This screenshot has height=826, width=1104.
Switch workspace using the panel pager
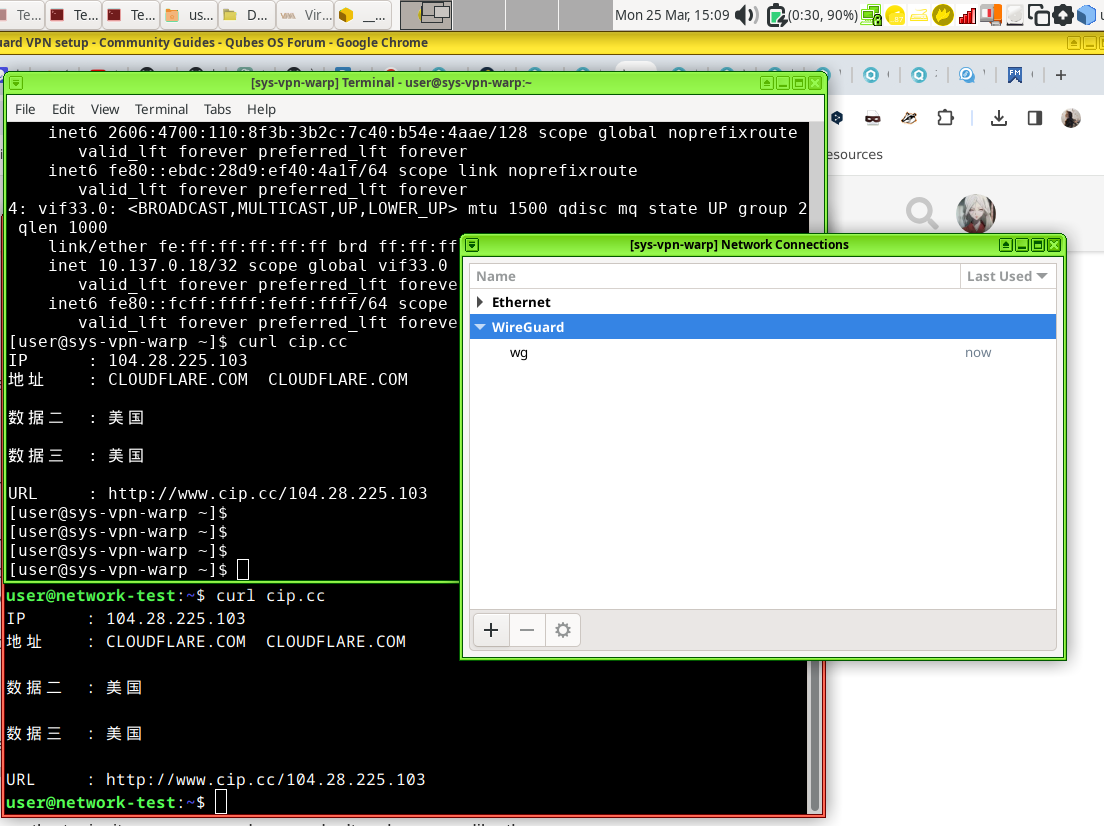click(x=437, y=15)
